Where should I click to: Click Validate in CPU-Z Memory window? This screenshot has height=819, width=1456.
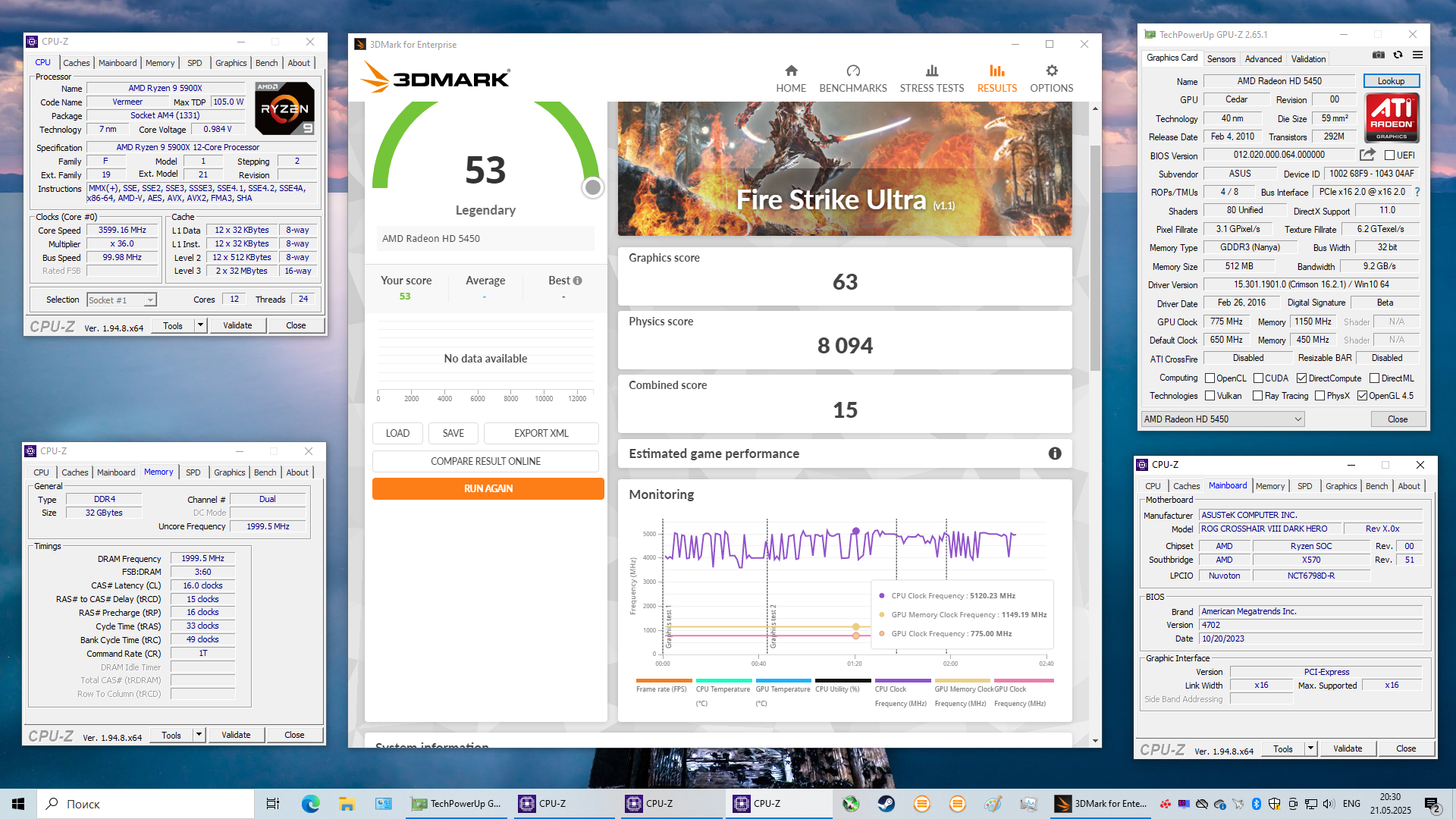click(236, 735)
